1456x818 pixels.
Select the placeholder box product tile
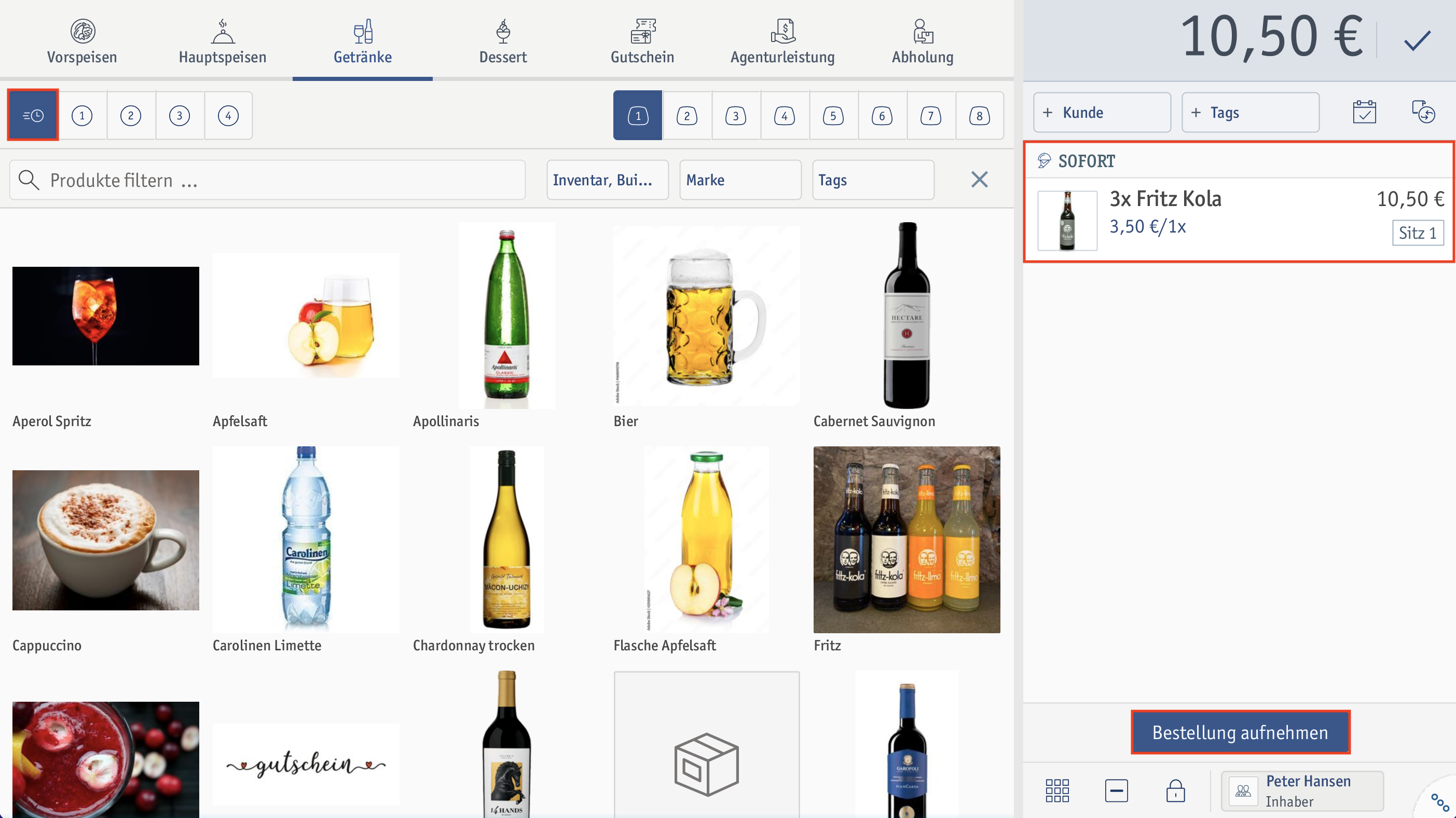coord(707,744)
